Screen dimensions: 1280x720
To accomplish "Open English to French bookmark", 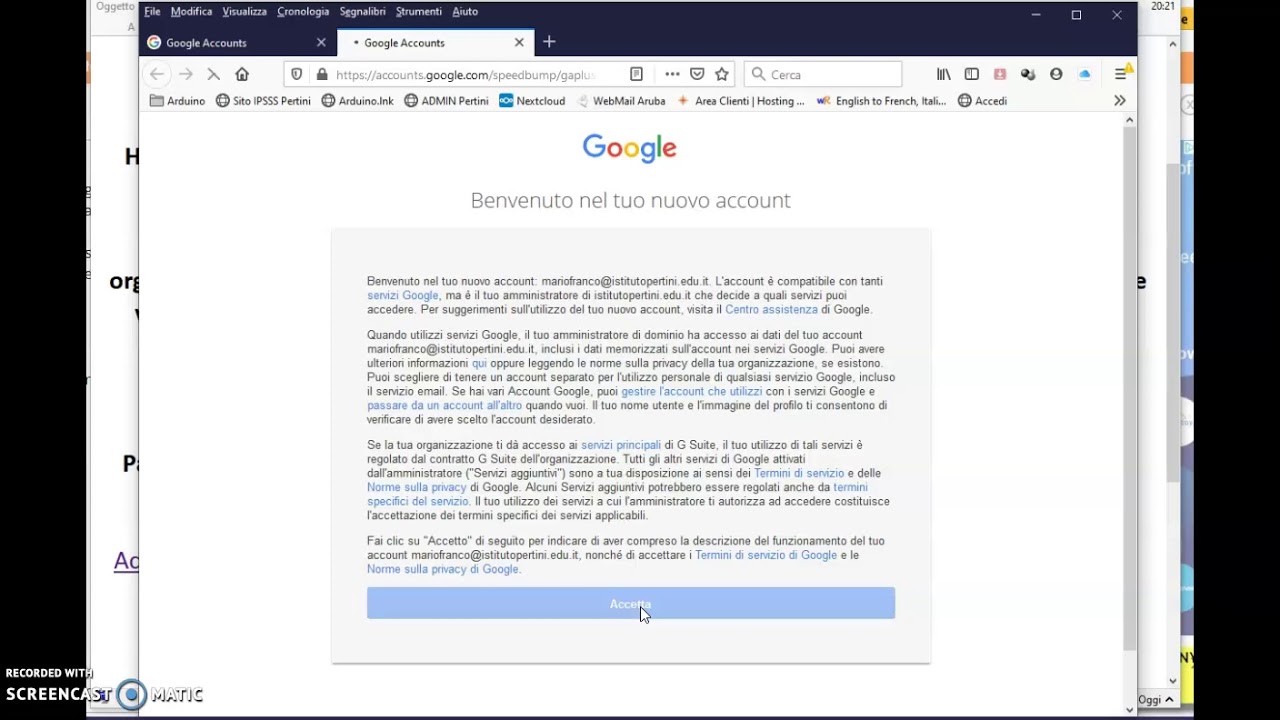I will coord(880,101).
